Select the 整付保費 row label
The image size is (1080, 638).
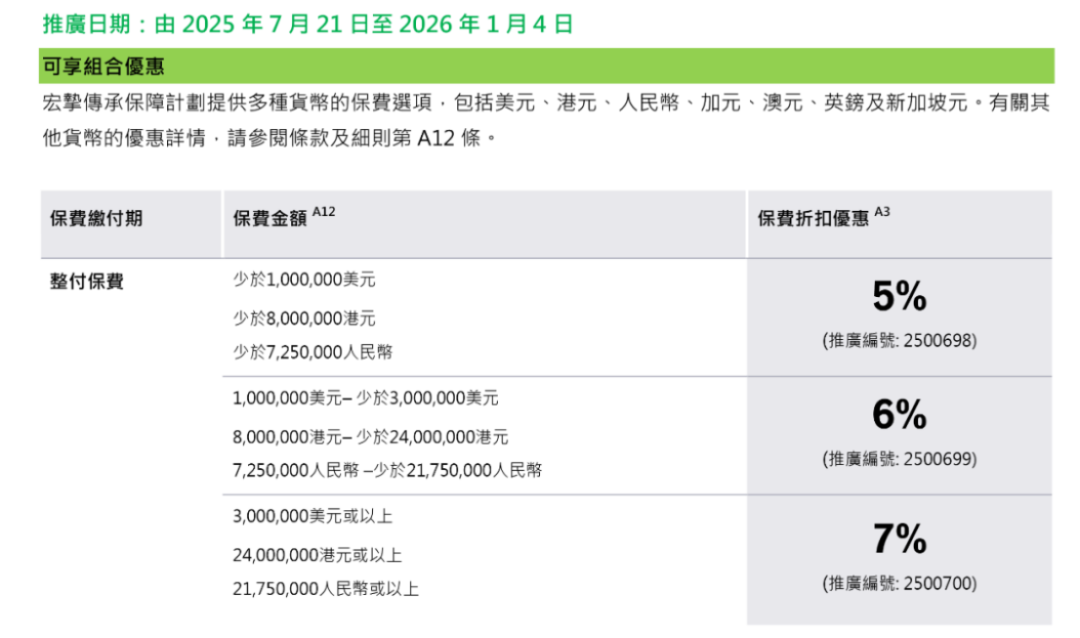point(87,282)
